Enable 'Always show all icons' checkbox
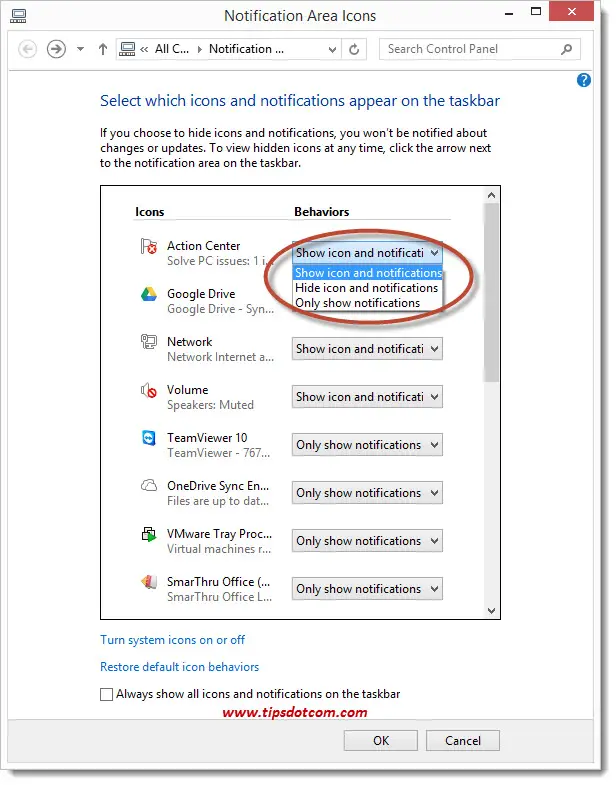 click(x=106, y=694)
